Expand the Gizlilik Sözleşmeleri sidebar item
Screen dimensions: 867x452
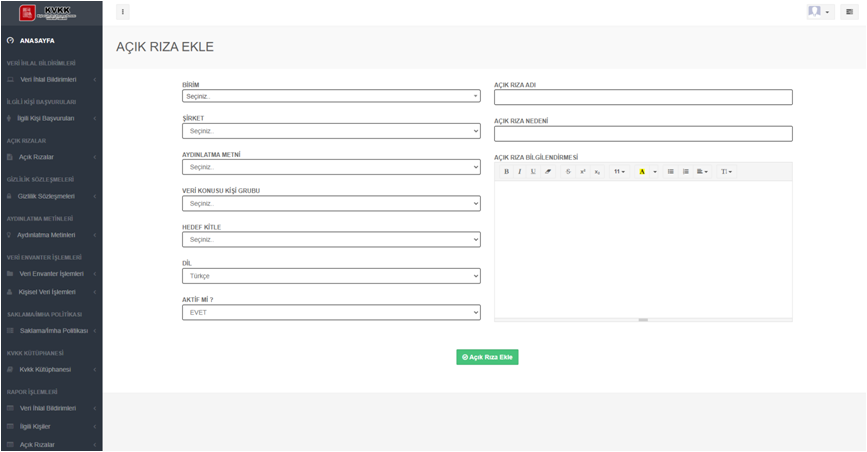pyautogui.click(x=51, y=196)
